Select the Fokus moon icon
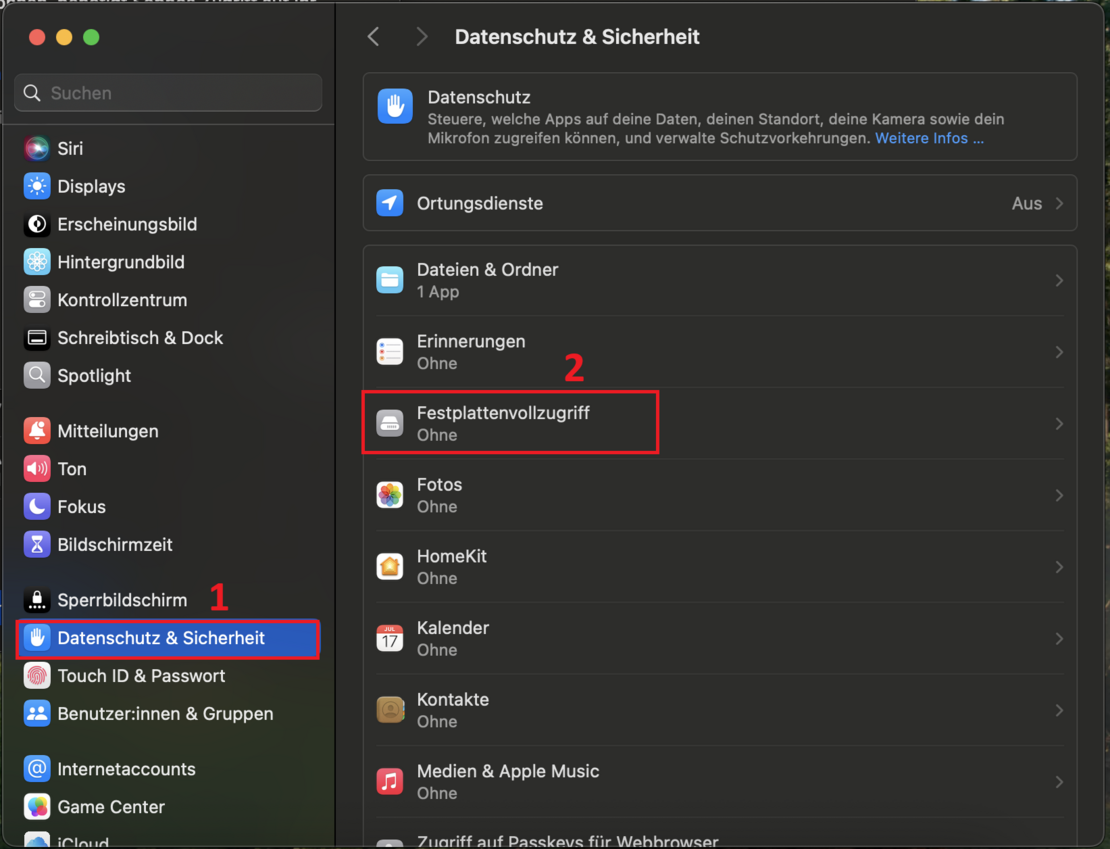1110x849 pixels. click(x=37, y=507)
